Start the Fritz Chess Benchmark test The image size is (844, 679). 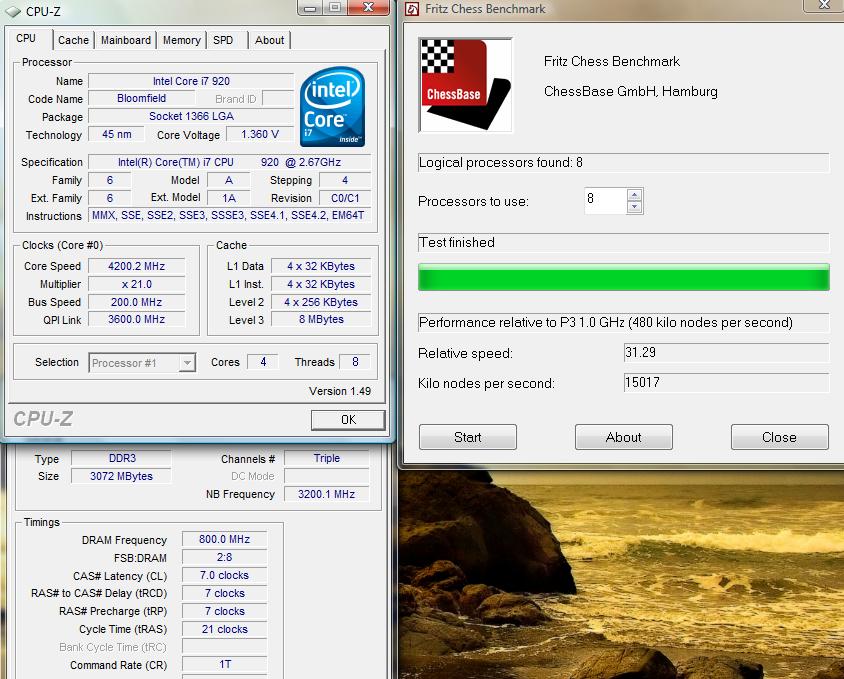pos(468,437)
